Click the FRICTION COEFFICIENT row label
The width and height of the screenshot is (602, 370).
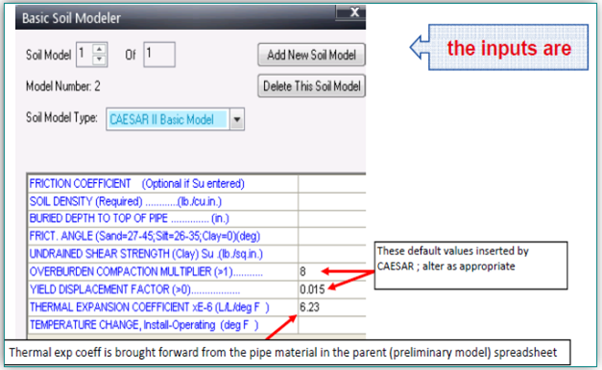point(137,183)
